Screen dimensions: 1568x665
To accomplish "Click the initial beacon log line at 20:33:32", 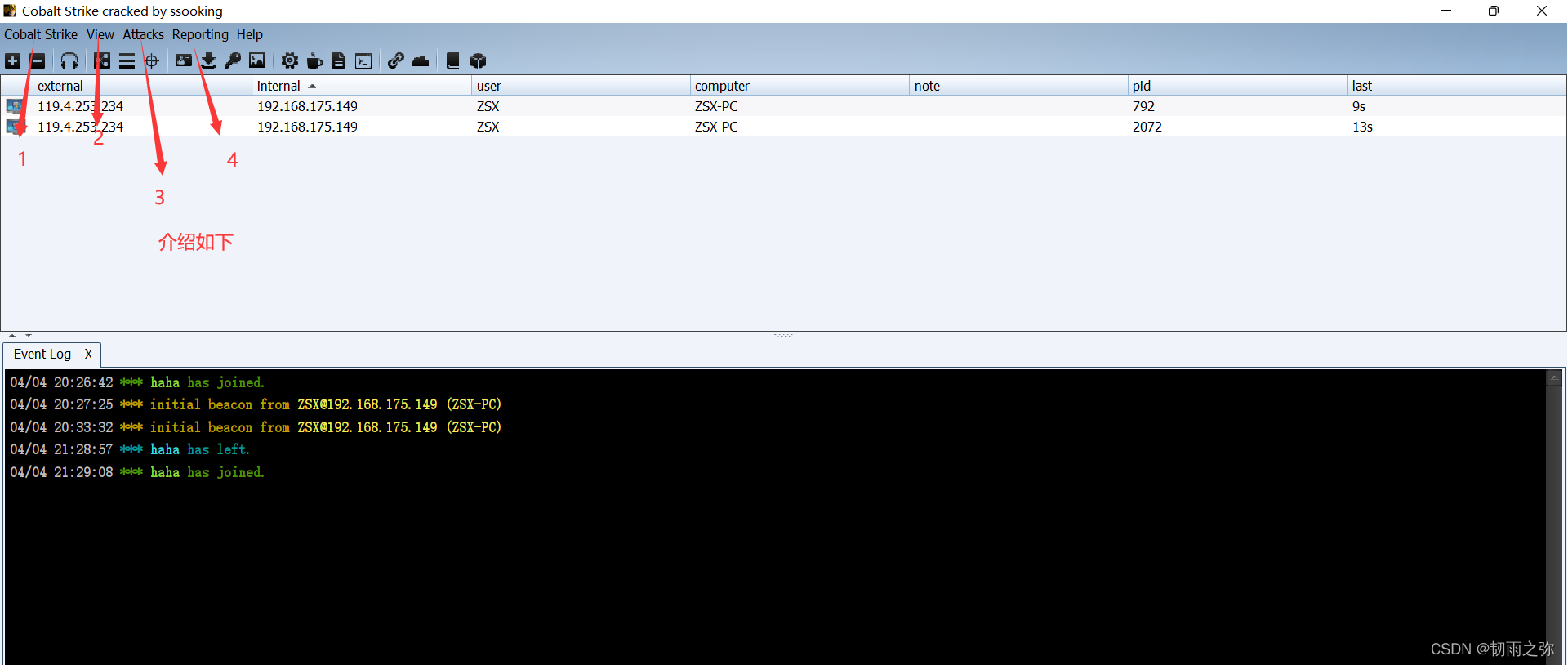I will click(256, 427).
